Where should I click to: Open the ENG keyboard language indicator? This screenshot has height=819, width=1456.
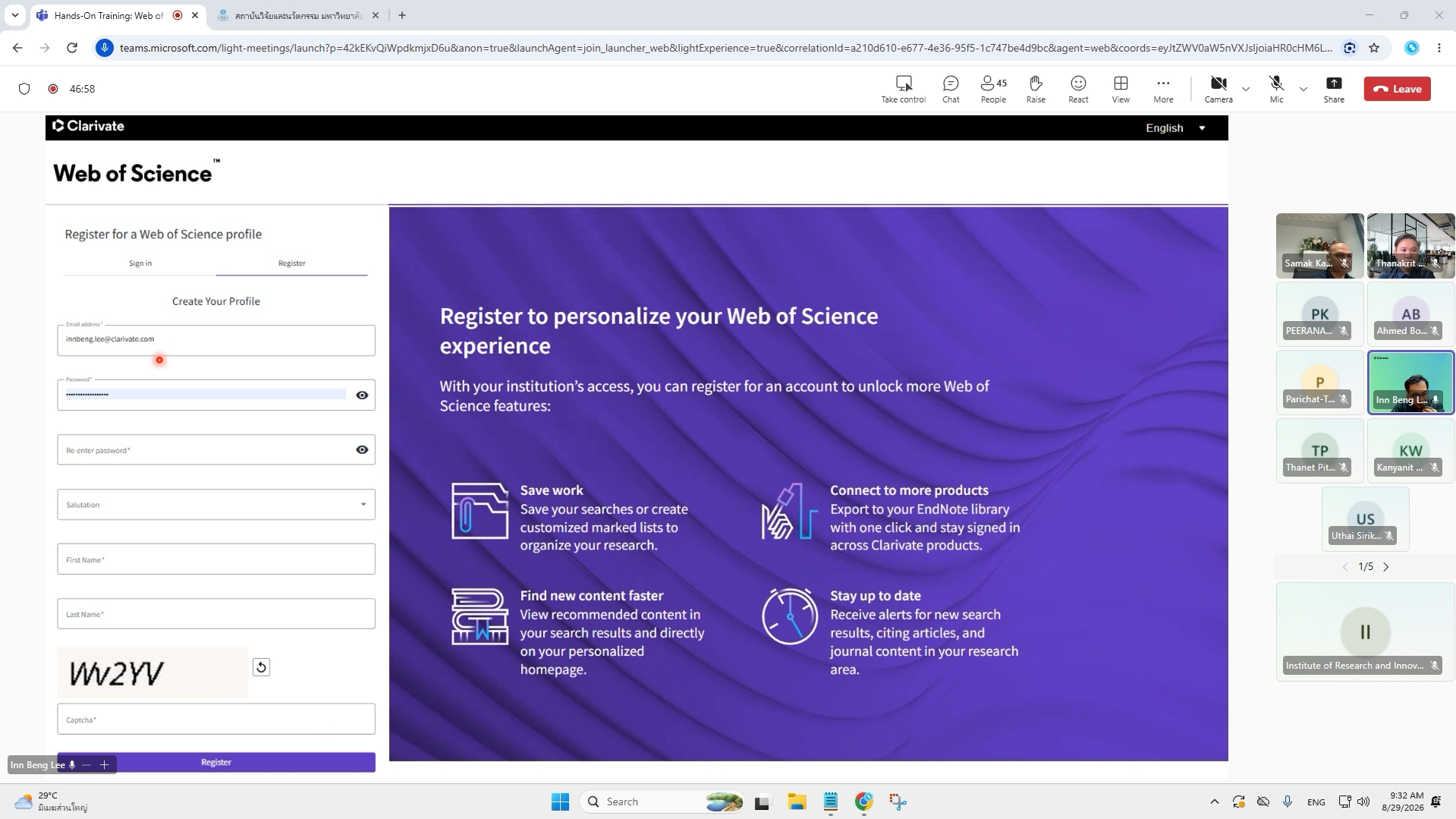coord(1316,802)
